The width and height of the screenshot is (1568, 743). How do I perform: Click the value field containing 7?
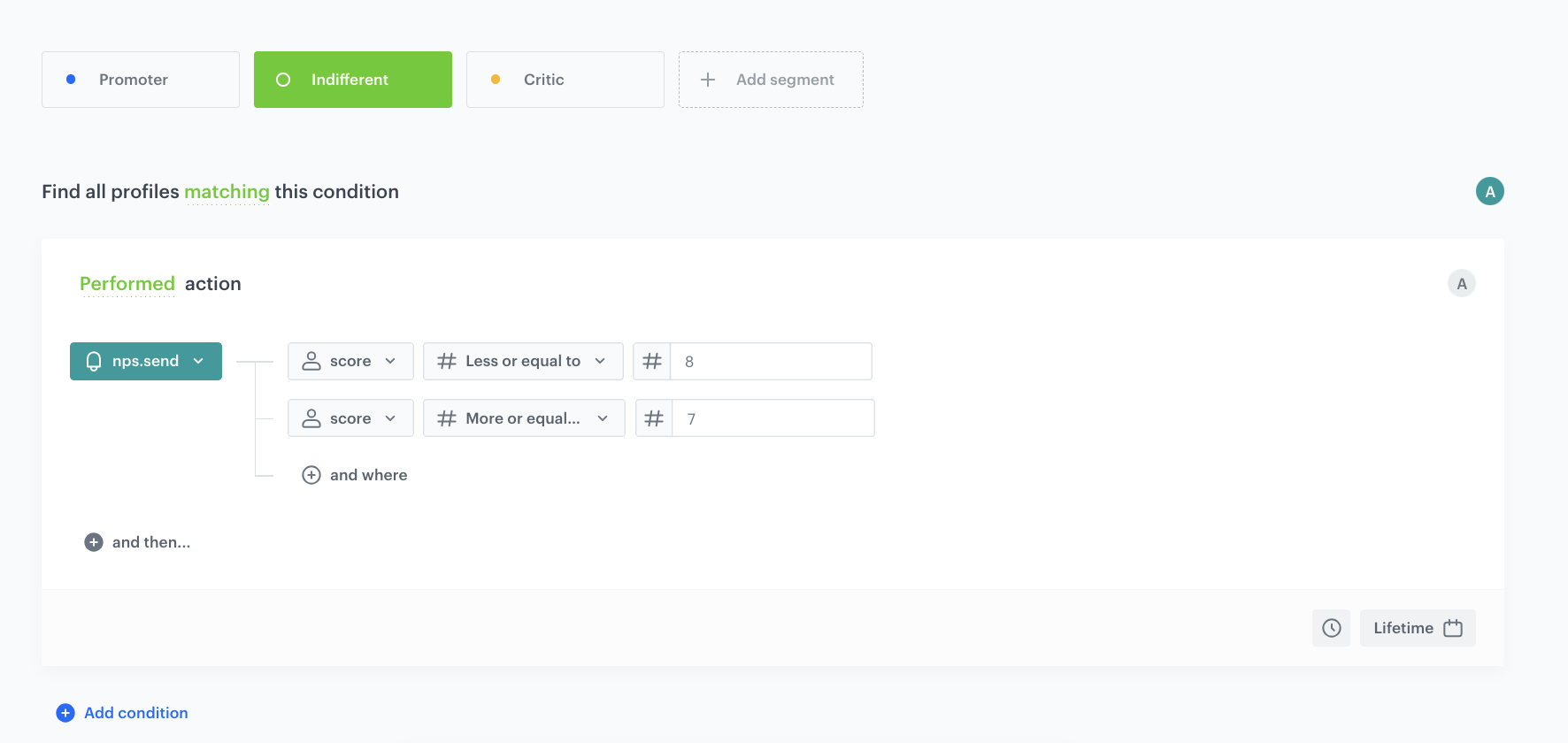[x=772, y=418]
